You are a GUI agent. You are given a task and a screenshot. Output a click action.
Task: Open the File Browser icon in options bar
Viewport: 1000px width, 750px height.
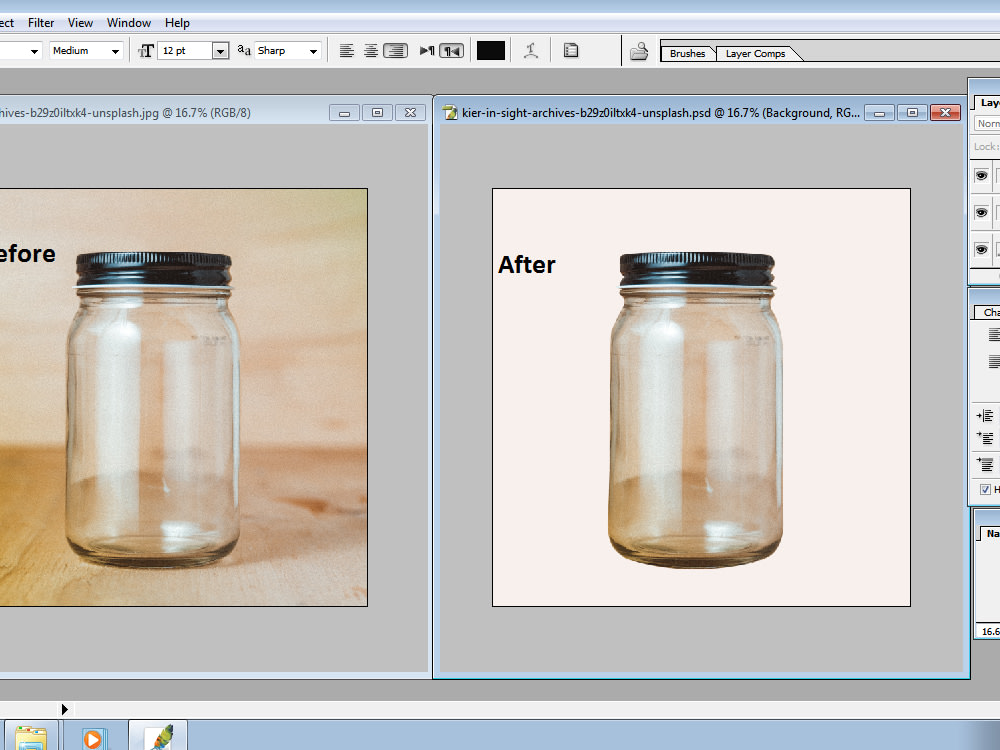click(x=638, y=51)
